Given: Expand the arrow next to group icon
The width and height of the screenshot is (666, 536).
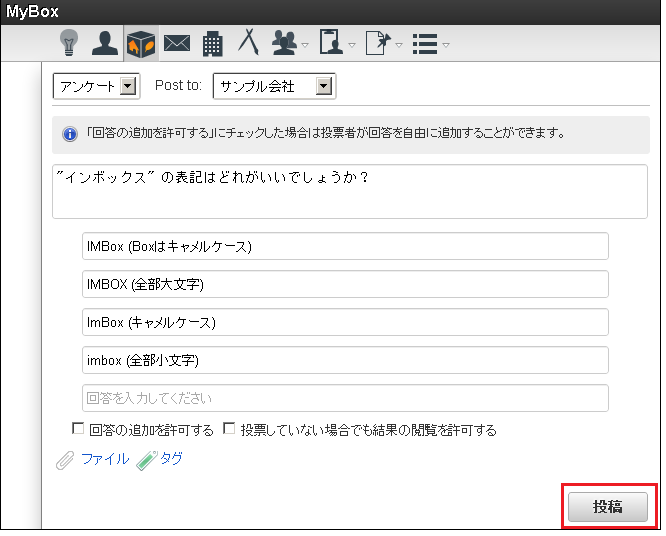Looking at the screenshot, I should [x=305, y=45].
